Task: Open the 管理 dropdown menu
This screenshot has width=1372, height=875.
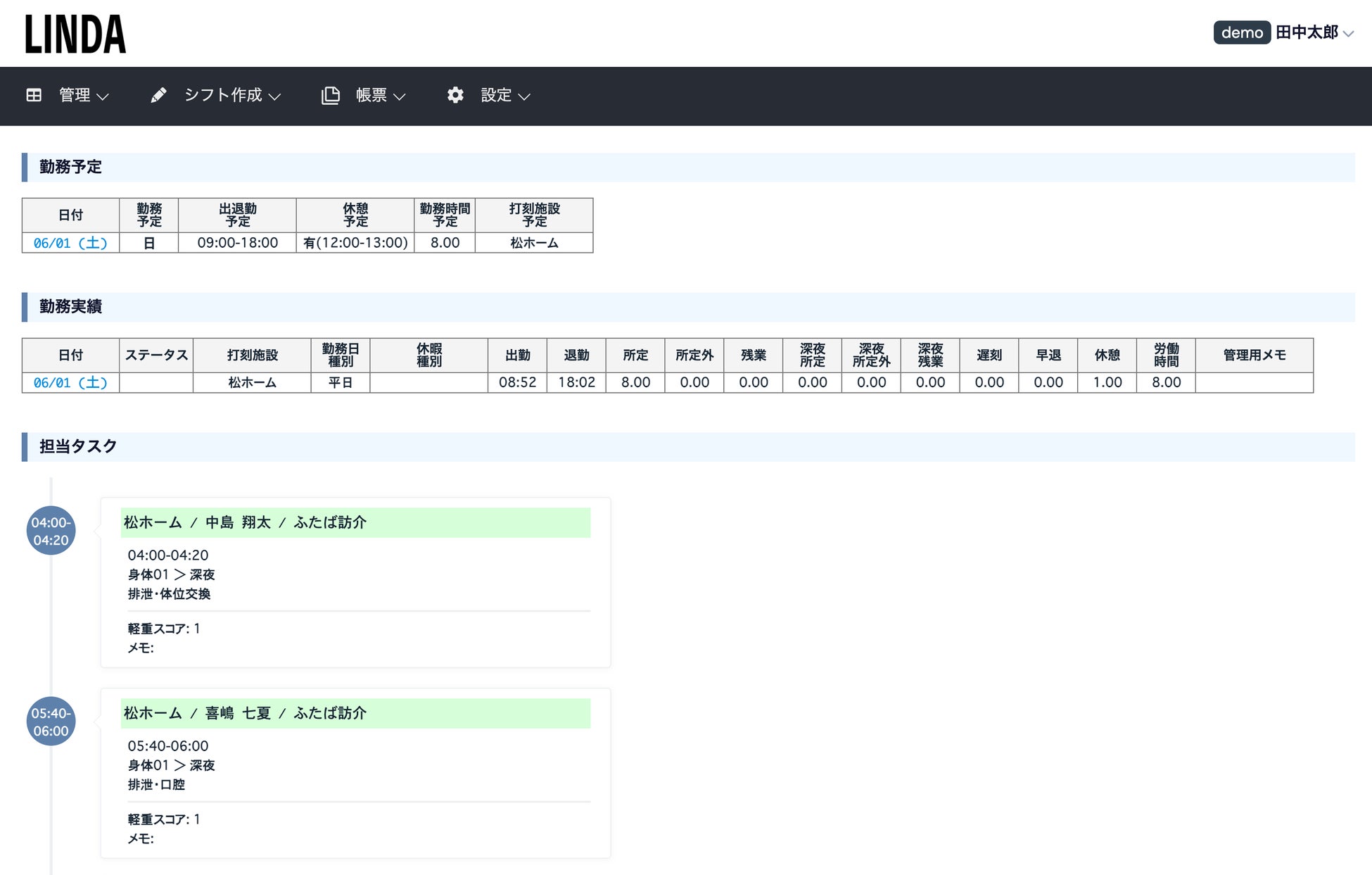Action: pos(75,95)
